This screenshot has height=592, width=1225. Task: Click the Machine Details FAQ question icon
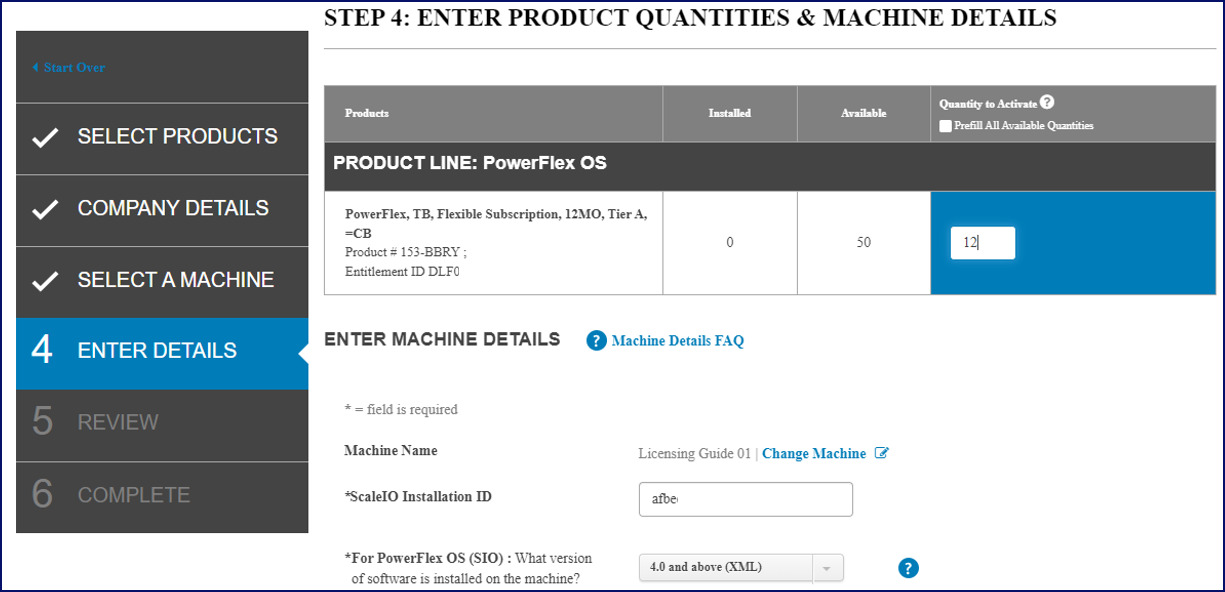597,341
